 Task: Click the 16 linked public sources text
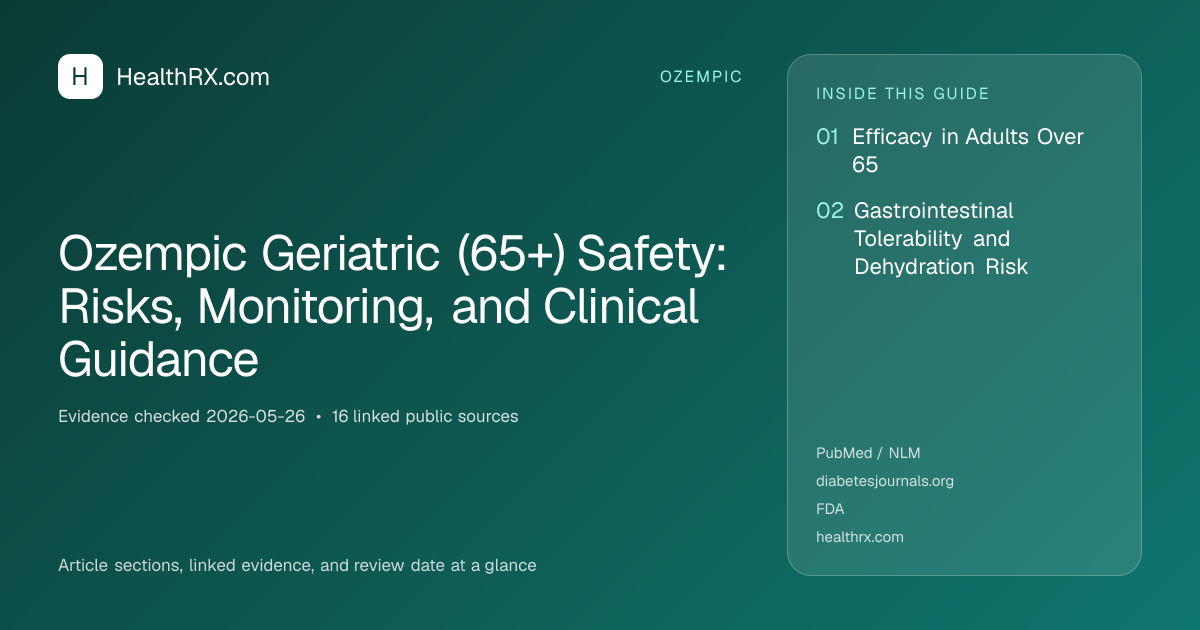[425, 416]
